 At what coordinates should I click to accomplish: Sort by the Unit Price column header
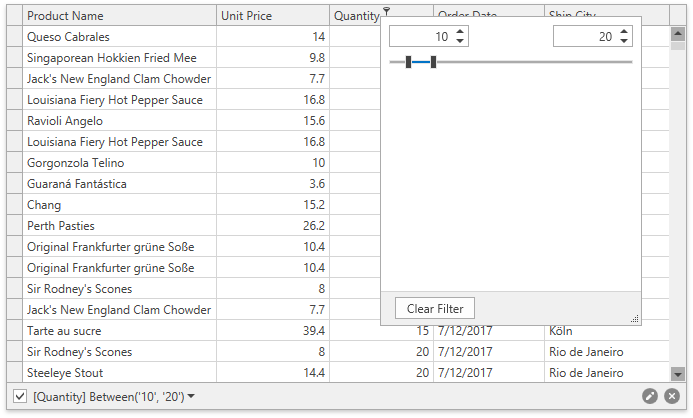pos(270,16)
